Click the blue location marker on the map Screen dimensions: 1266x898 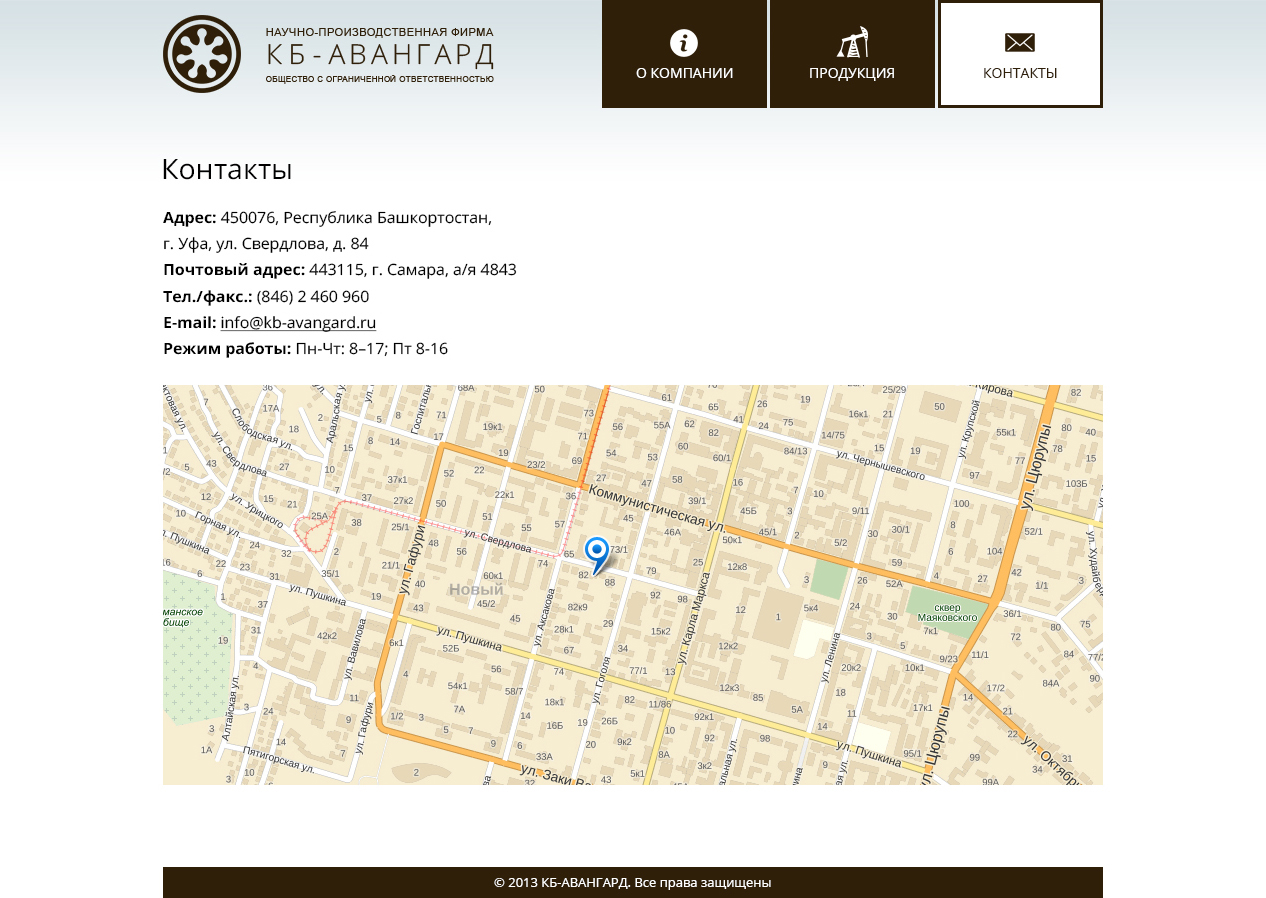click(x=597, y=553)
